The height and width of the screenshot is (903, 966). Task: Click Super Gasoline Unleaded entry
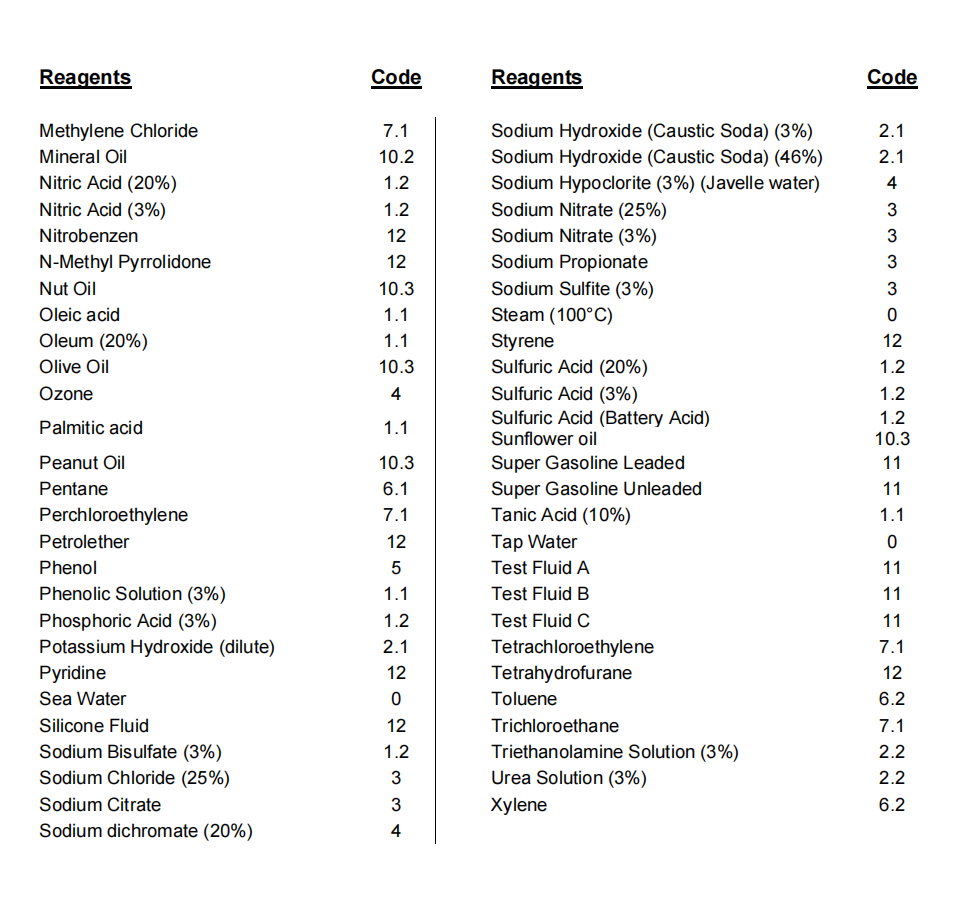pos(596,489)
